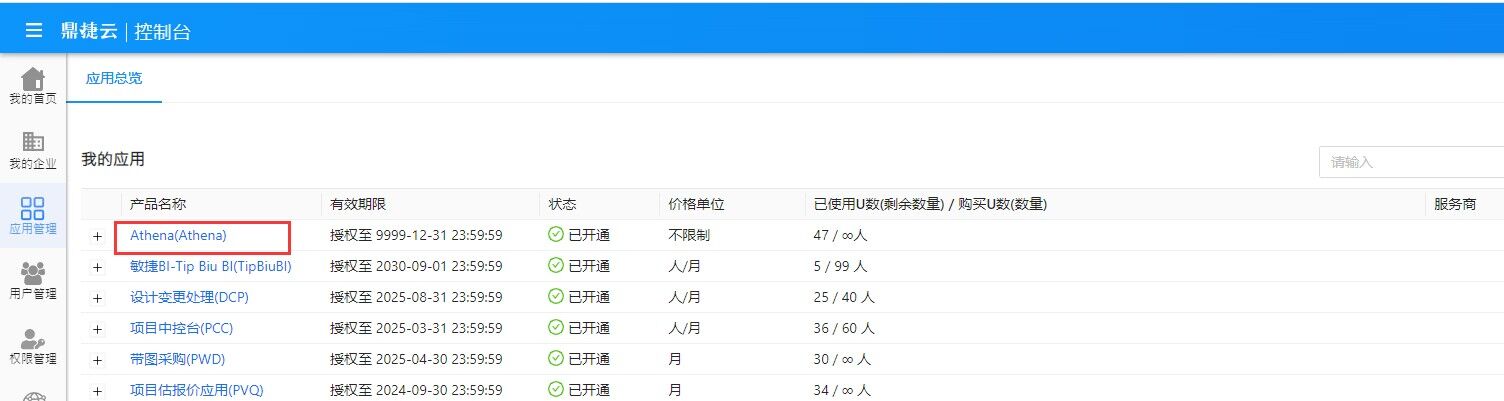Select 授权至 9999-12-31 23:59:59 cell
The image size is (1504, 401).
[416, 235]
